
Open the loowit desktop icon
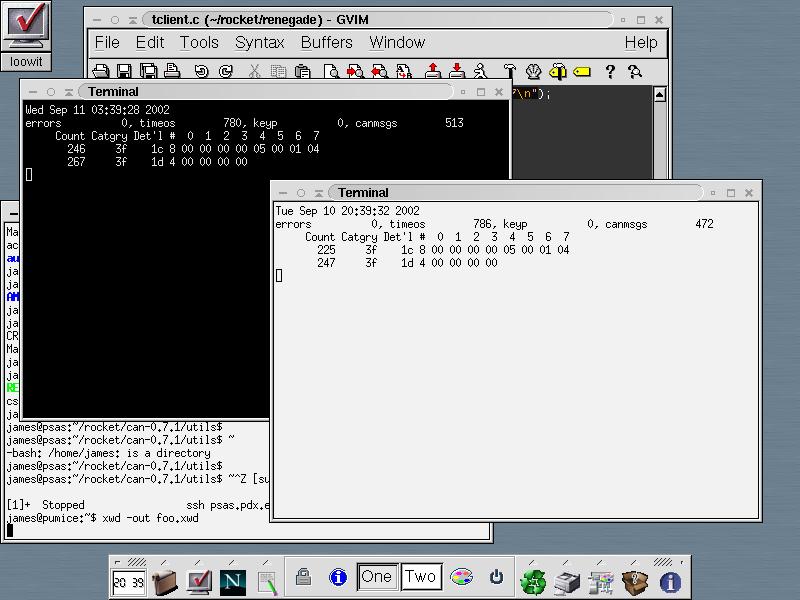pyautogui.click(x=26, y=36)
